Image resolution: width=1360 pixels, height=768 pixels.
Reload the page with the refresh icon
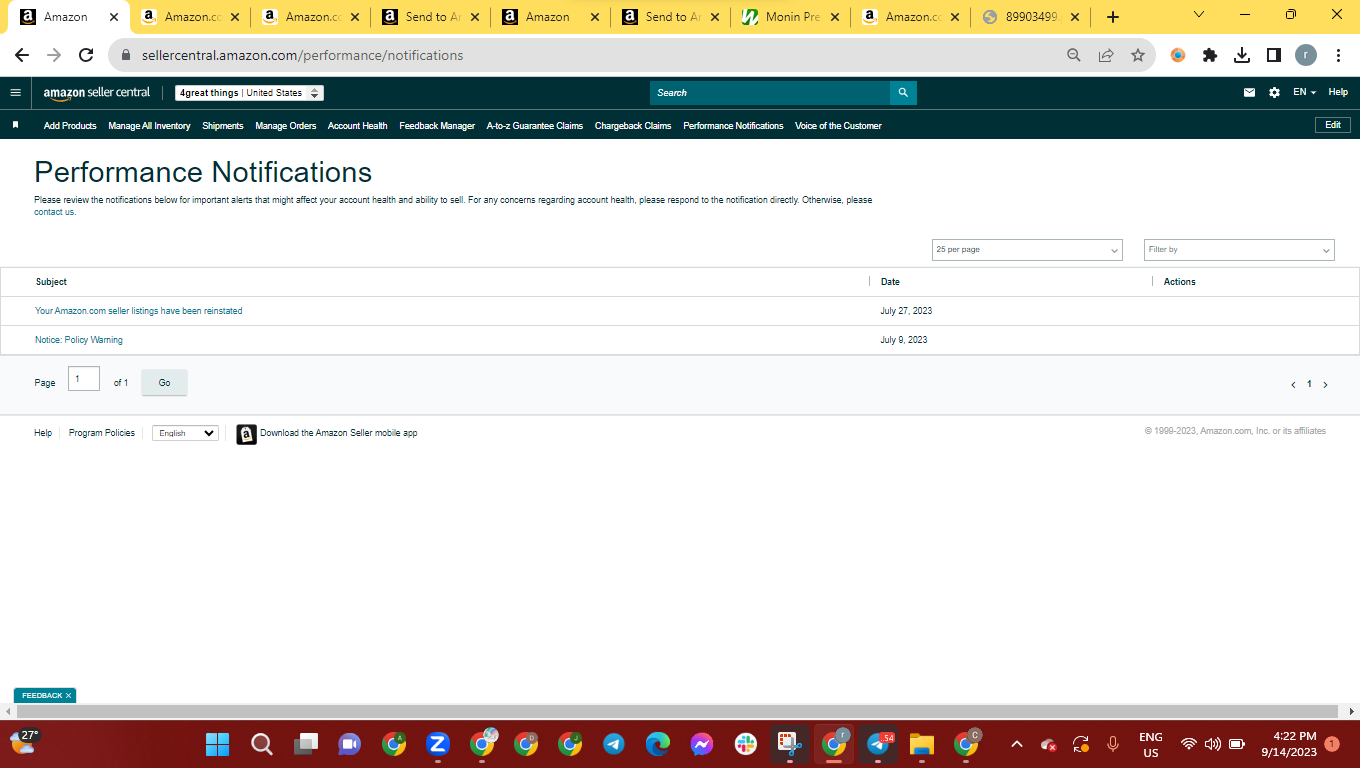[86, 55]
